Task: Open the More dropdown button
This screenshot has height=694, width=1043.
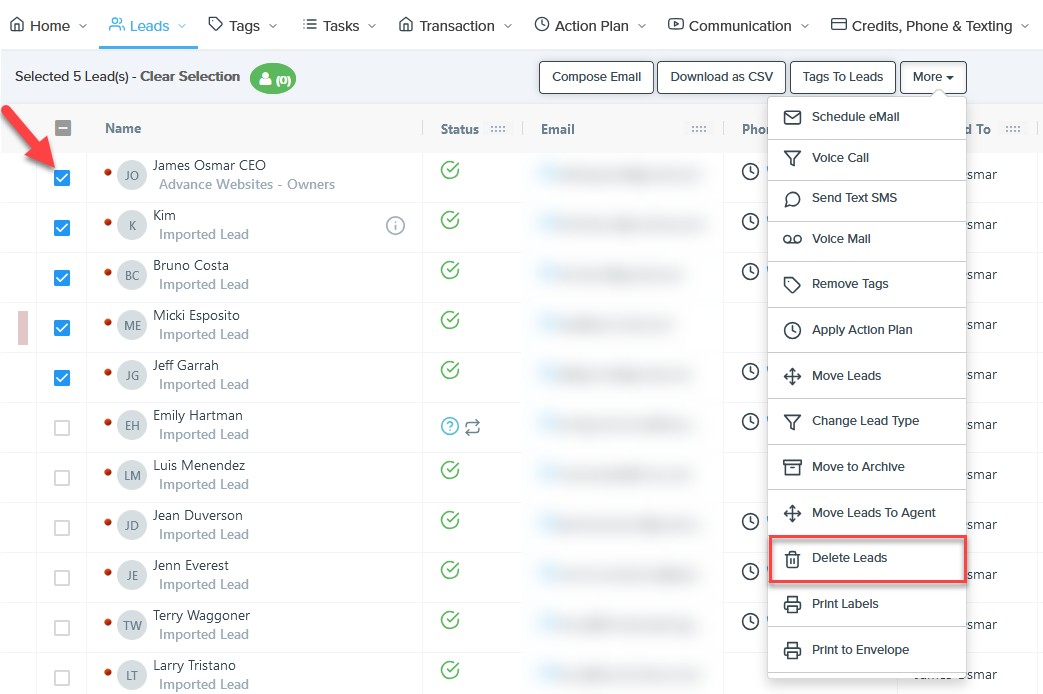Action: pos(932,77)
